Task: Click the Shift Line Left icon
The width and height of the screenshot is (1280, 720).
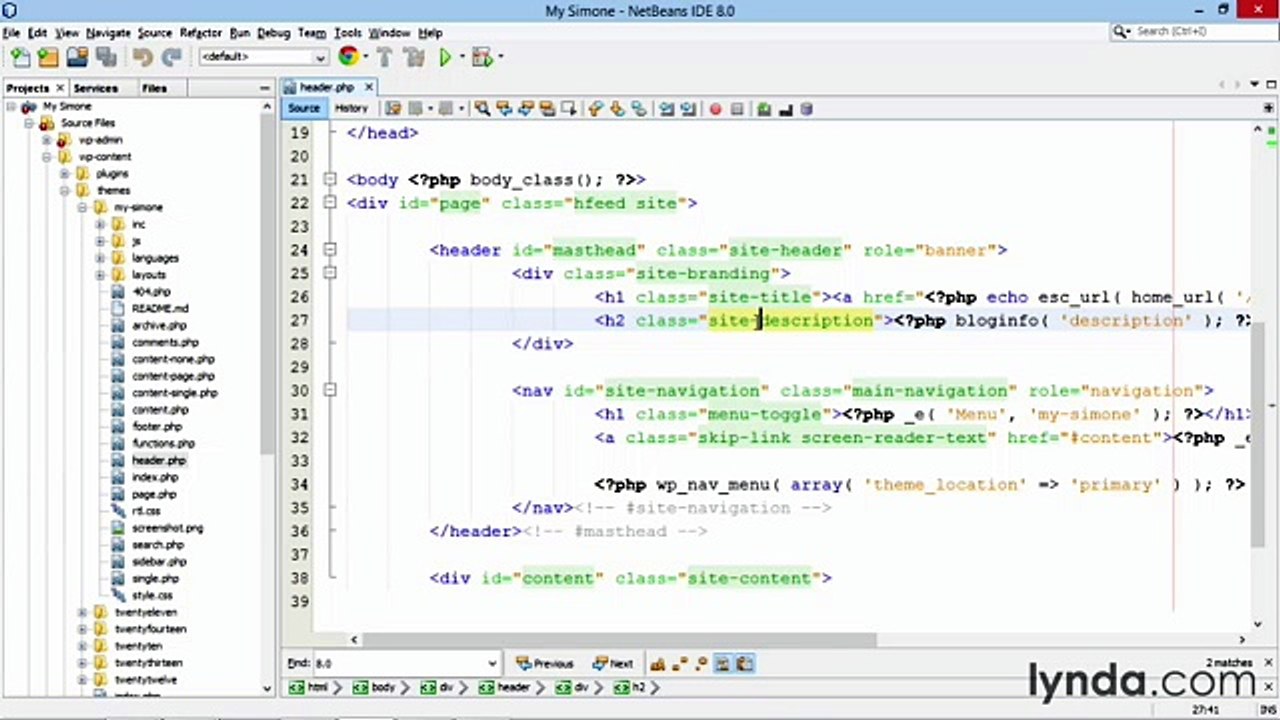Action: 666,109
